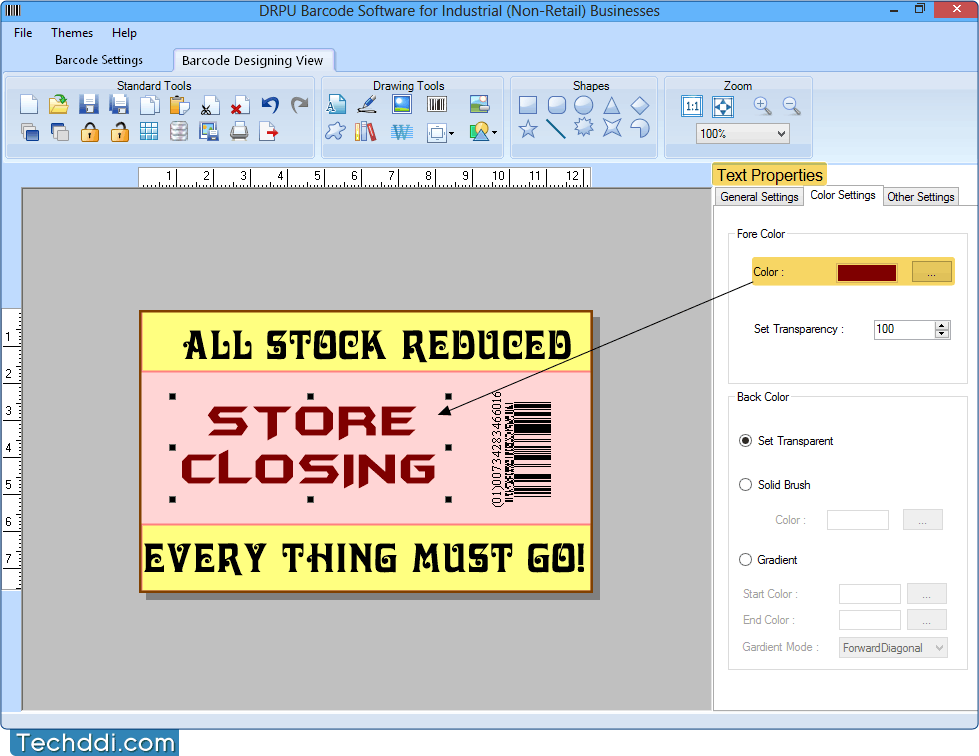The height and width of the screenshot is (756, 979).
Task: Cut using the scissors icon
Action: point(209,105)
